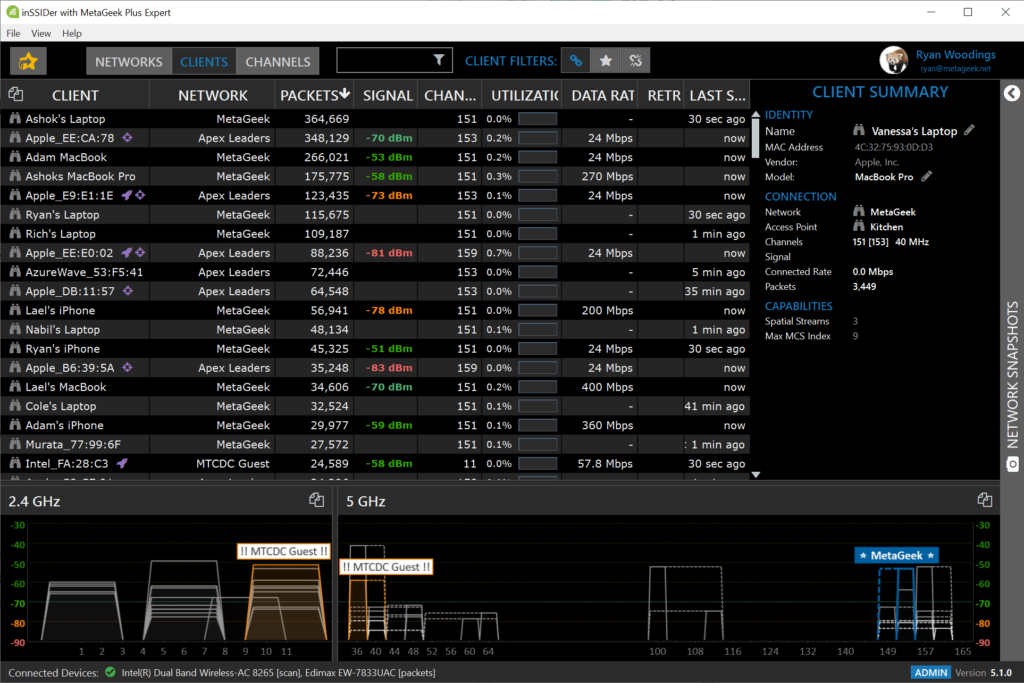The height and width of the screenshot is (683, 1024).
Task: Sort by the PACKETS column header
Action: coord(315,95)
